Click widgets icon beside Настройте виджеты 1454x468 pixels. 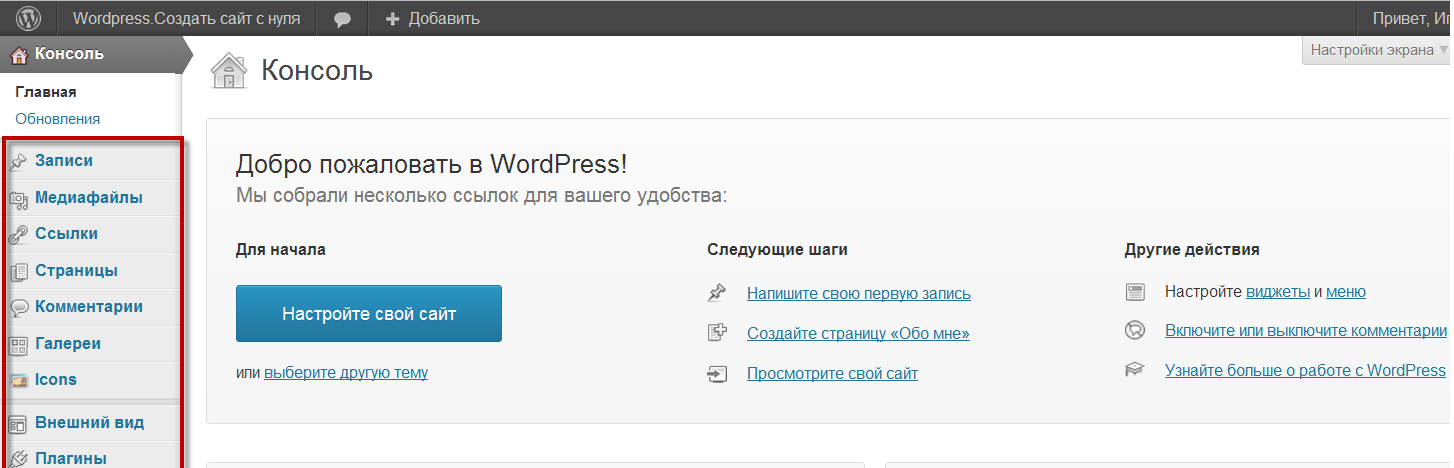point(1134,292)
